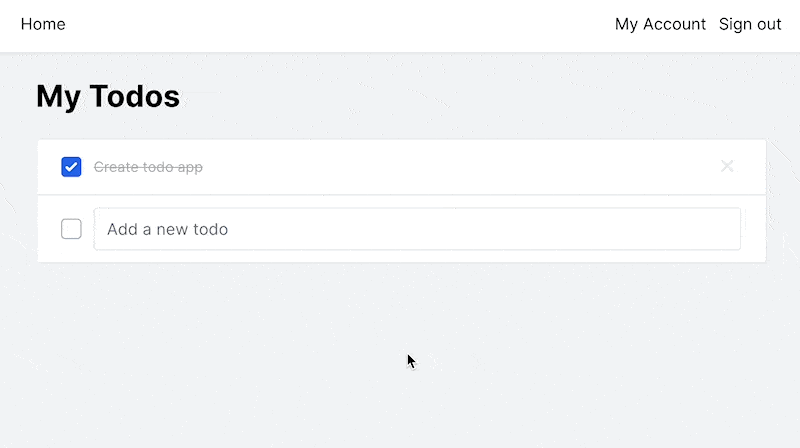Uncheck the Create todo app checkbox
The width and height of the screenshot is (800, 448).
(71, 167)
